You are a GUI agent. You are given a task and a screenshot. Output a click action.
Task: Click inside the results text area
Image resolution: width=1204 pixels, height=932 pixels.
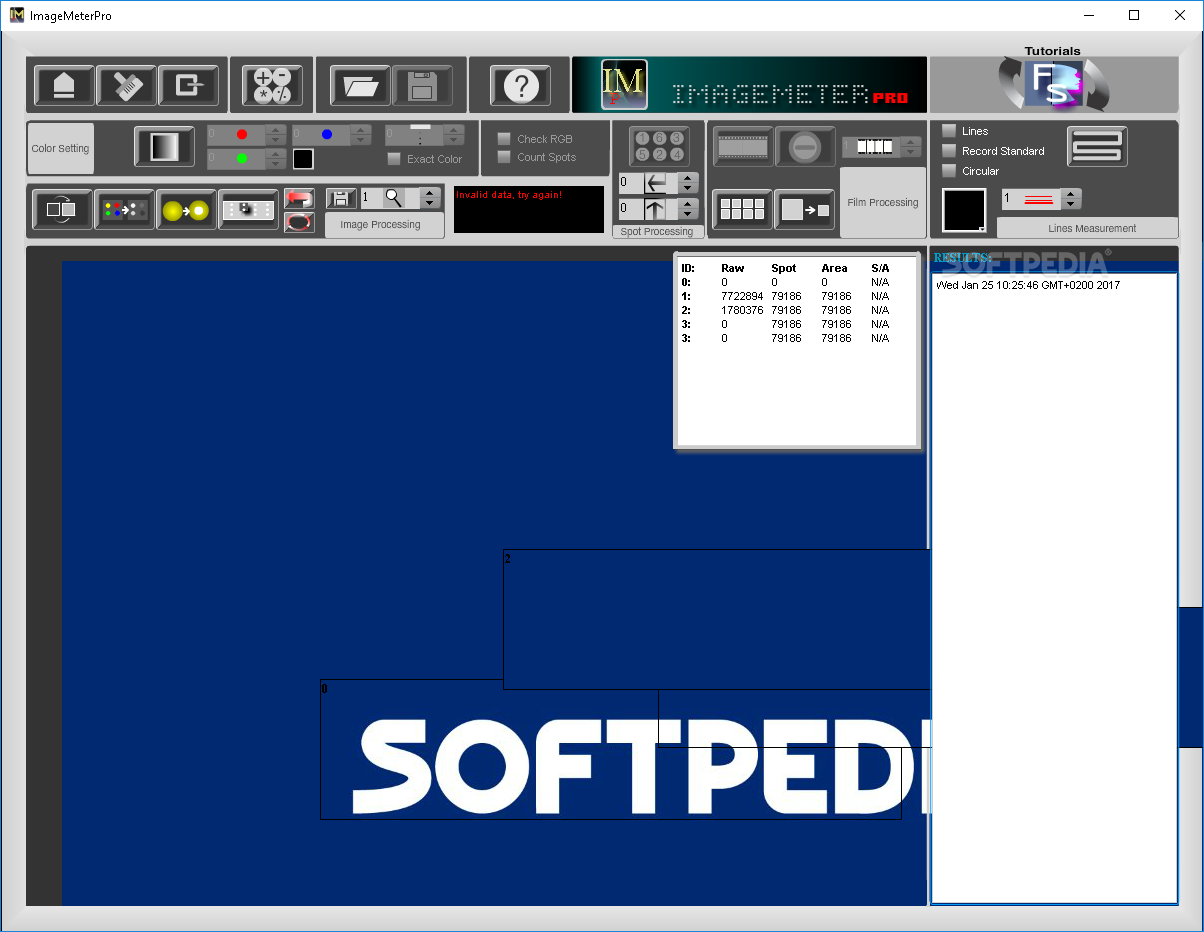(x=1054, y=588)
